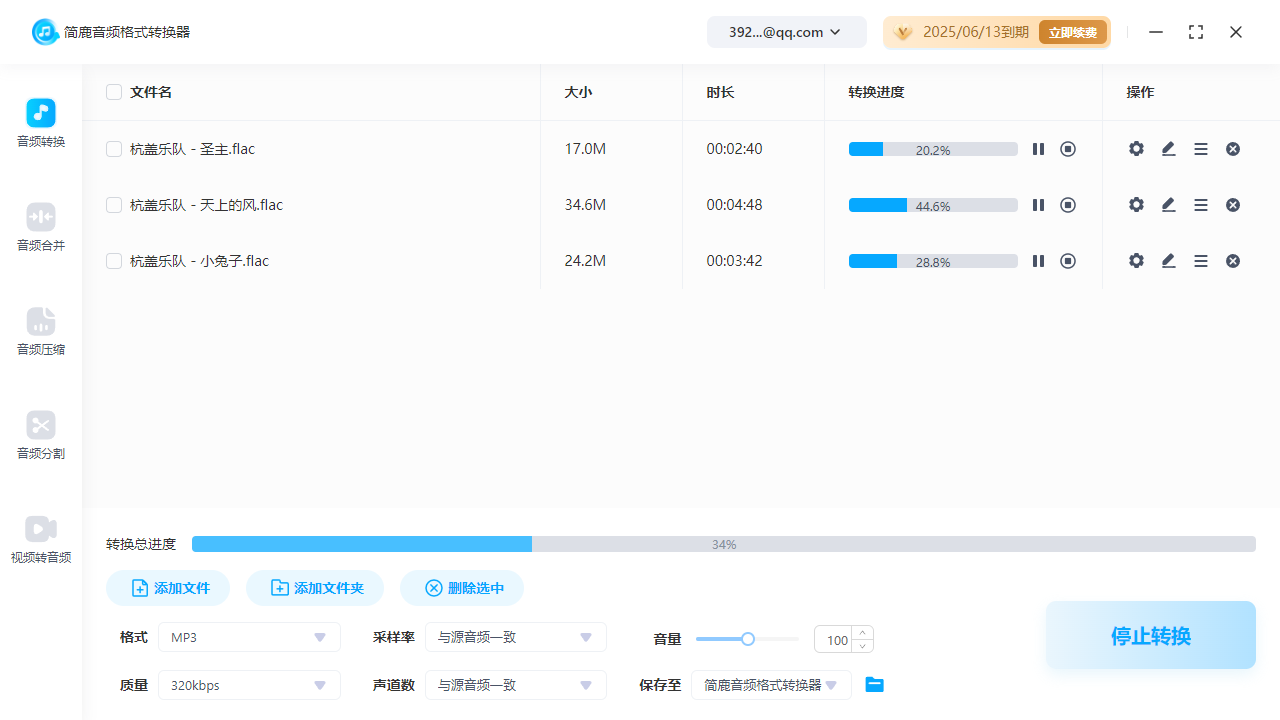1280x720 pixels.
Task: Open the 格式 dropdown showing MP3
Action: coord(248,637)
